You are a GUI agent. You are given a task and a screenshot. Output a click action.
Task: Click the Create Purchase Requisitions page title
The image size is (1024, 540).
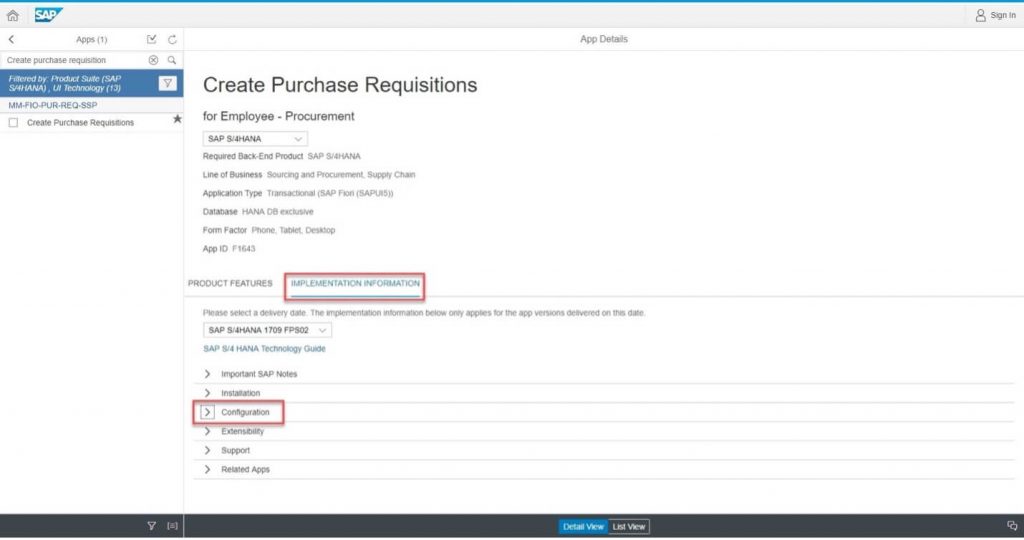340,85
